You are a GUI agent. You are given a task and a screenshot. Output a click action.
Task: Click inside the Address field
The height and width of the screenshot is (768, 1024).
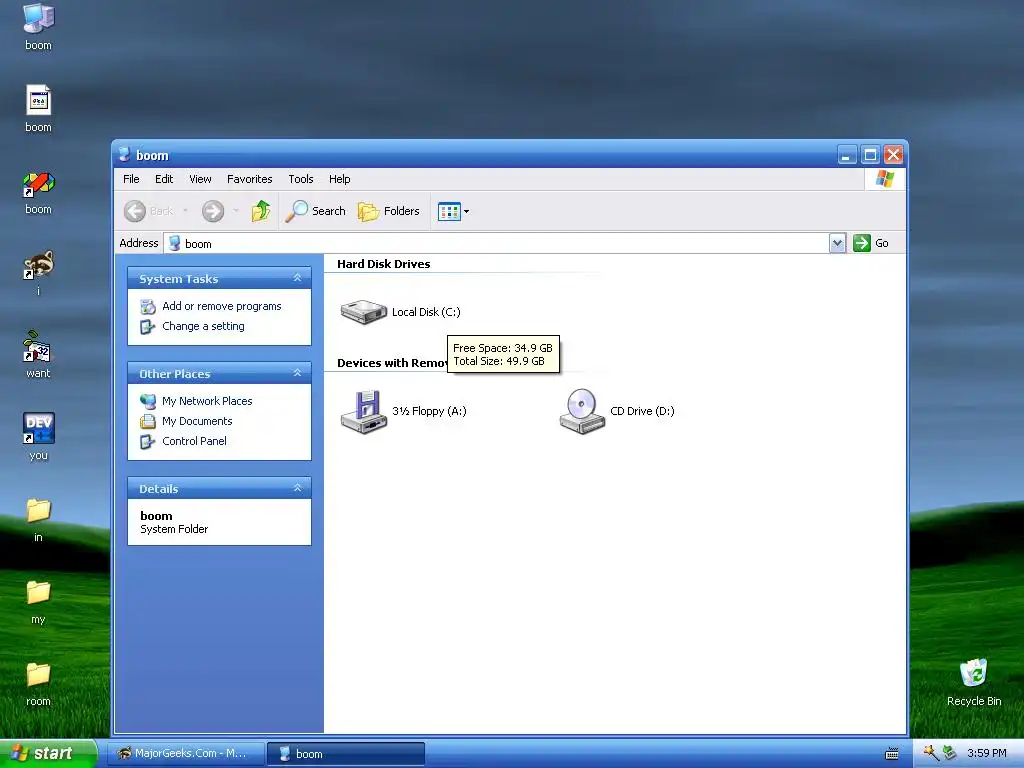click(496, 243)
